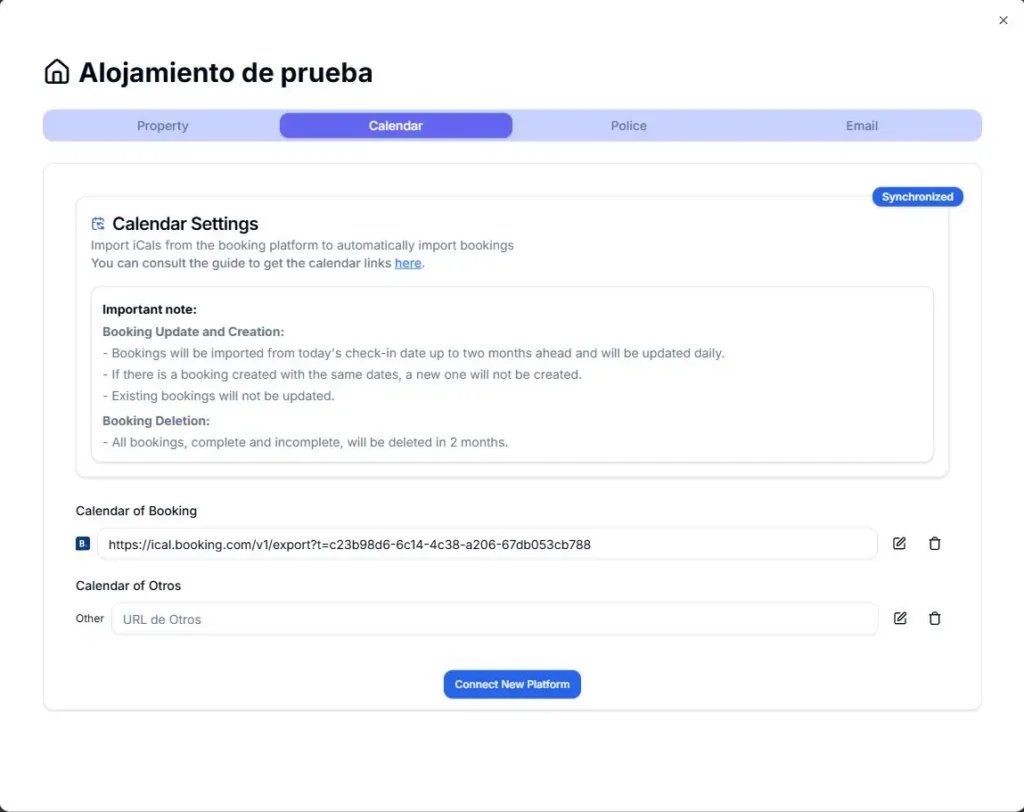This screenshot has height=812, width=1024.
Task: Delete the Booking calendar with the trash icon
Action: point(935,543)
